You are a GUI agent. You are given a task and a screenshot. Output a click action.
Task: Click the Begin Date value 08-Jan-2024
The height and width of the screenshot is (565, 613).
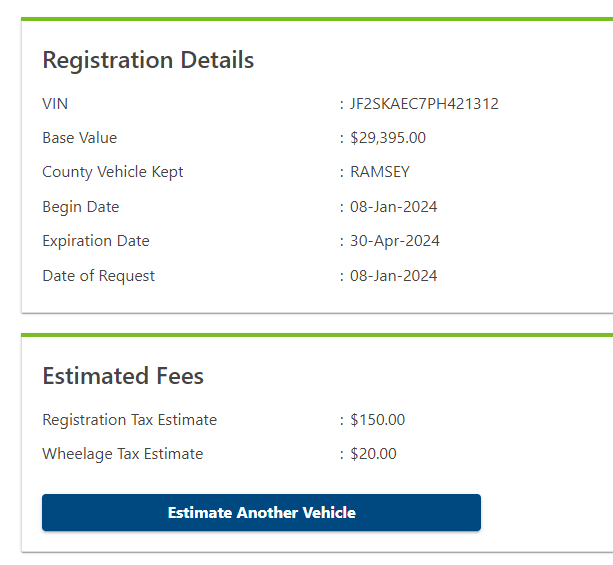click(x=394, y=207)
